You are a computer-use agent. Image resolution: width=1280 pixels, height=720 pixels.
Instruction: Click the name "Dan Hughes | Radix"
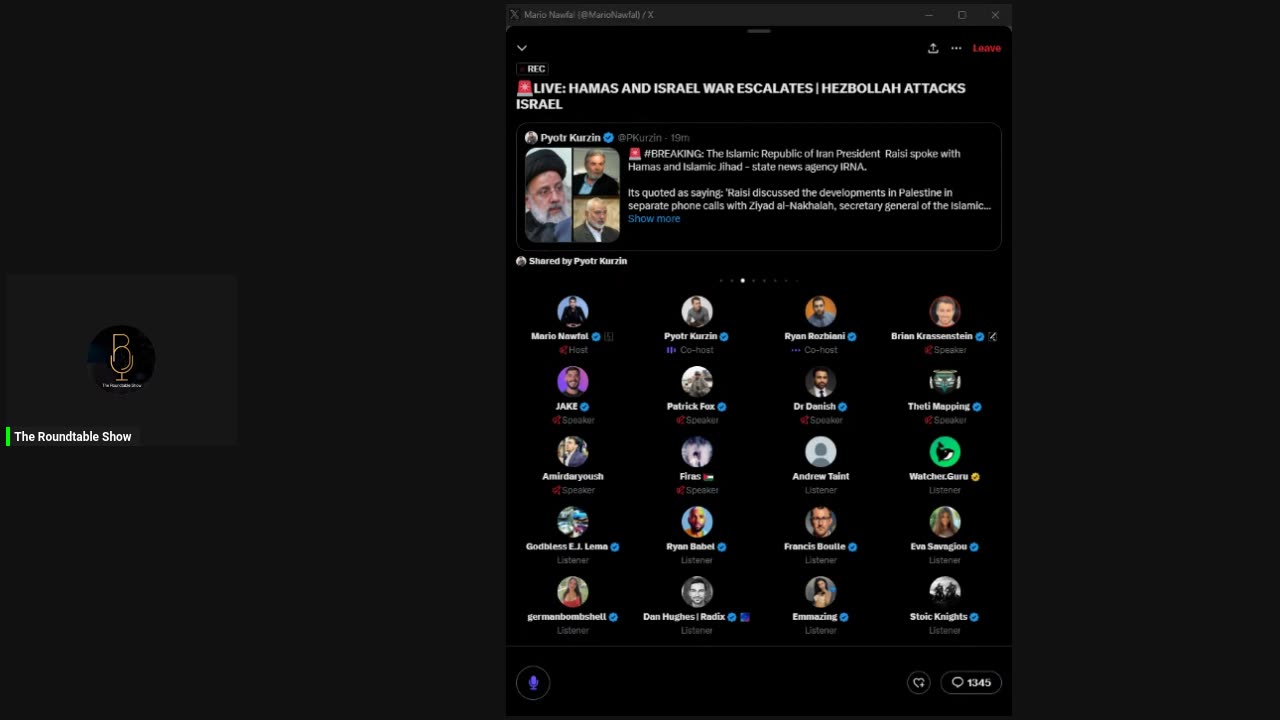tap(684, 617)
